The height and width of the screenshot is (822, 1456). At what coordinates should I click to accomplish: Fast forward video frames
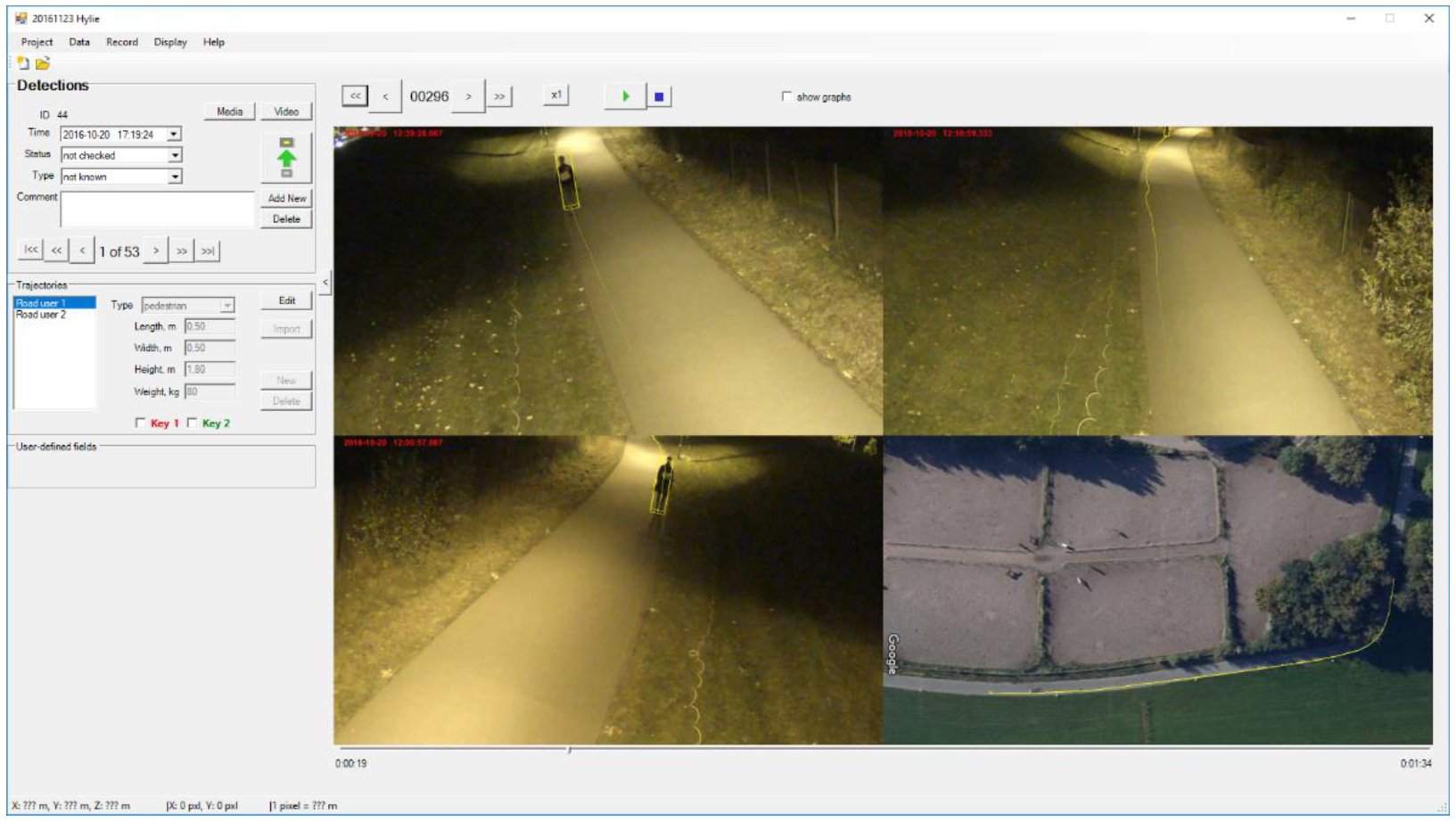click(x=499, y=96)
